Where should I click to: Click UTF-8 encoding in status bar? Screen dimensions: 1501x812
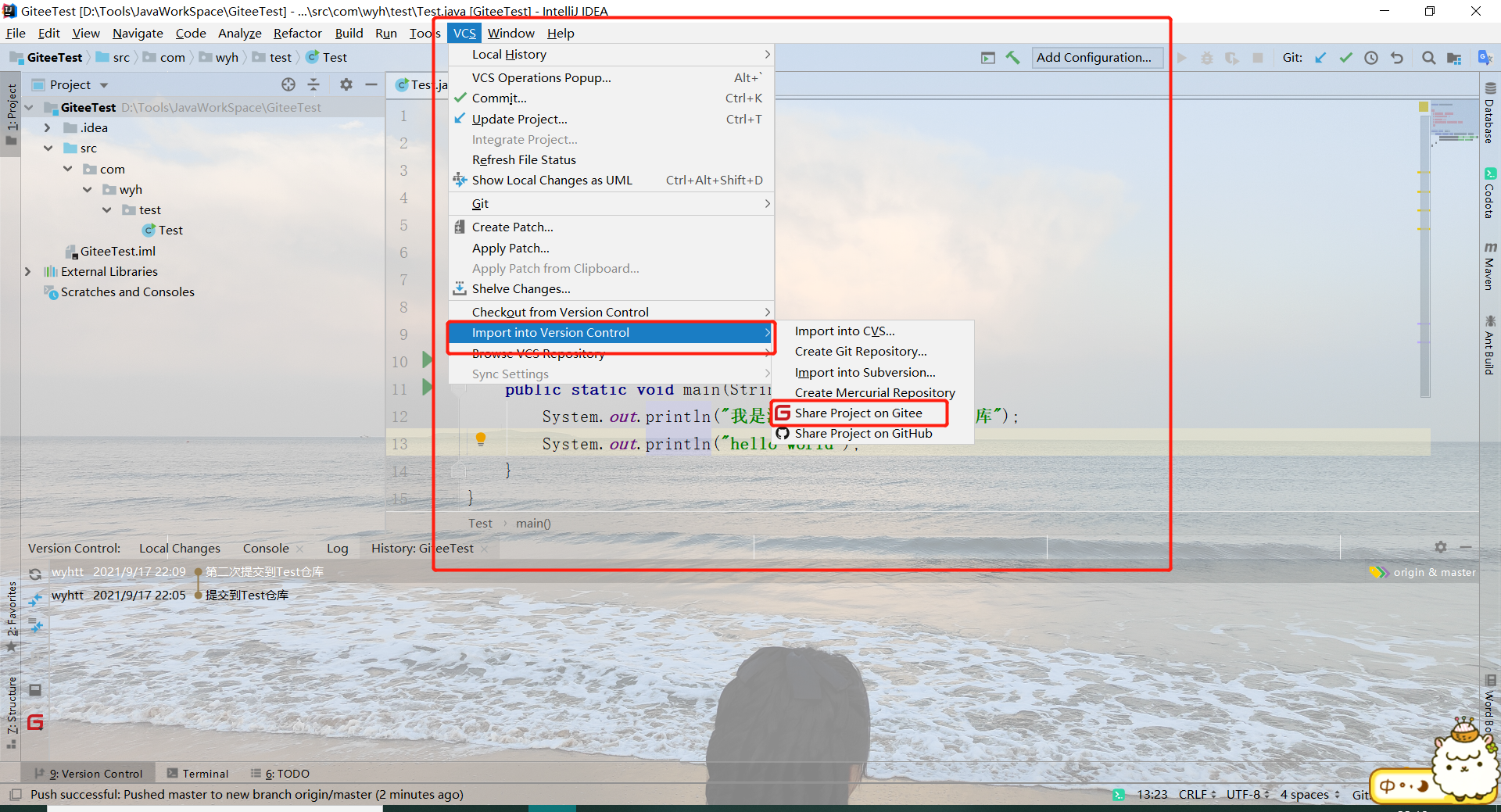pyautogui.click(x=1248, y=795)
